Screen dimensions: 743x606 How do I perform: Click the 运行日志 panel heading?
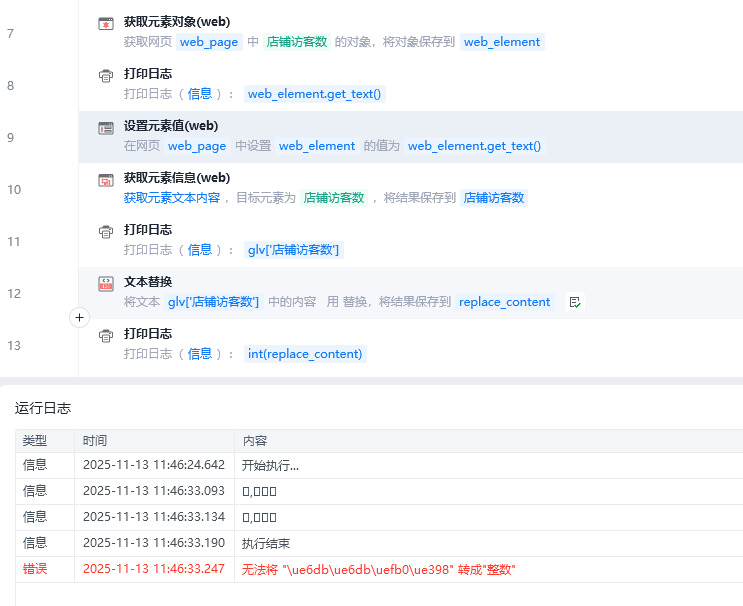click(43, 408)
